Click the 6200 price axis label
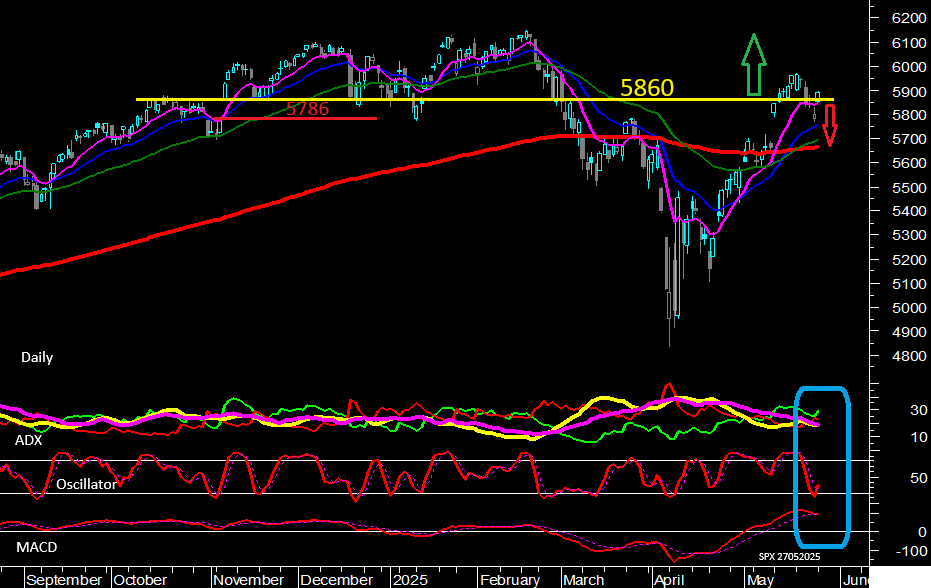Screen dimensions: 931x588 [908, 18]
